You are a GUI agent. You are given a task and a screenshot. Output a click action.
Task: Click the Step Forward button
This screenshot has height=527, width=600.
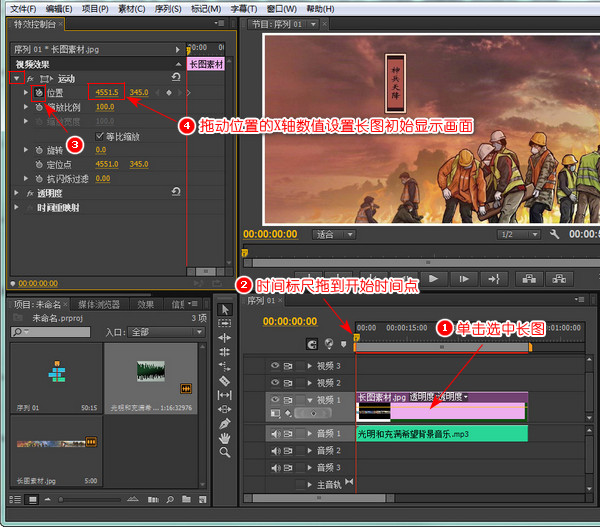point(464,279)
